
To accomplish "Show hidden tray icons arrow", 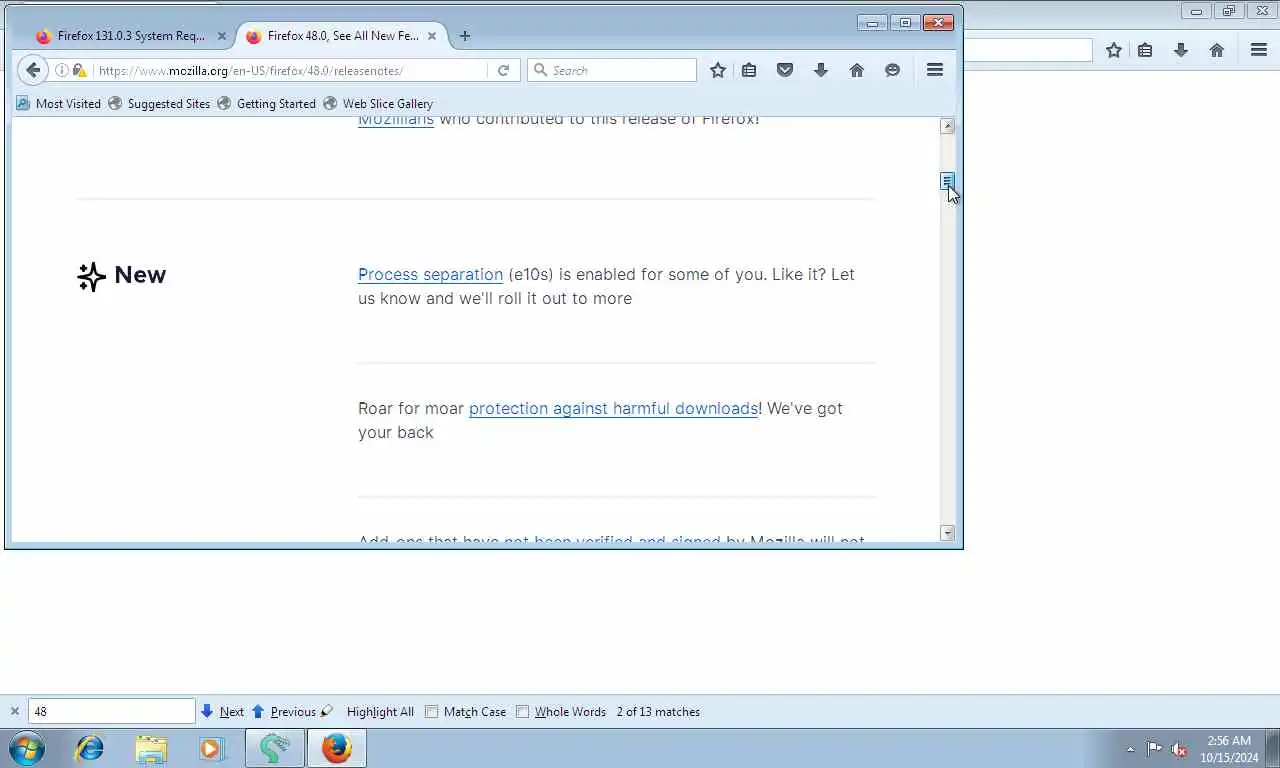I will click(x=1130, y=749).
